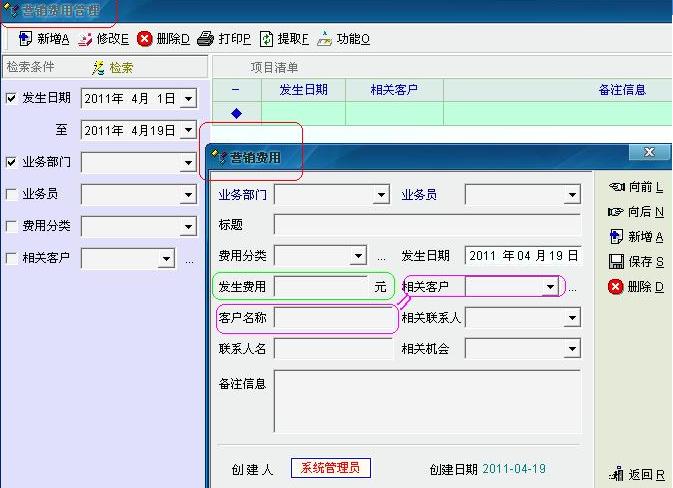Uncheck the 发生日期 filter checkbox
This screenshot has height=488, width=673.
(11, 98)
